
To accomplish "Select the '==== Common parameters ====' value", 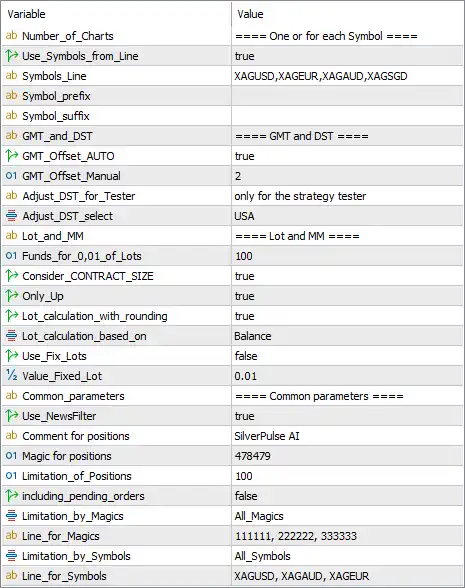I will [319, 396].
